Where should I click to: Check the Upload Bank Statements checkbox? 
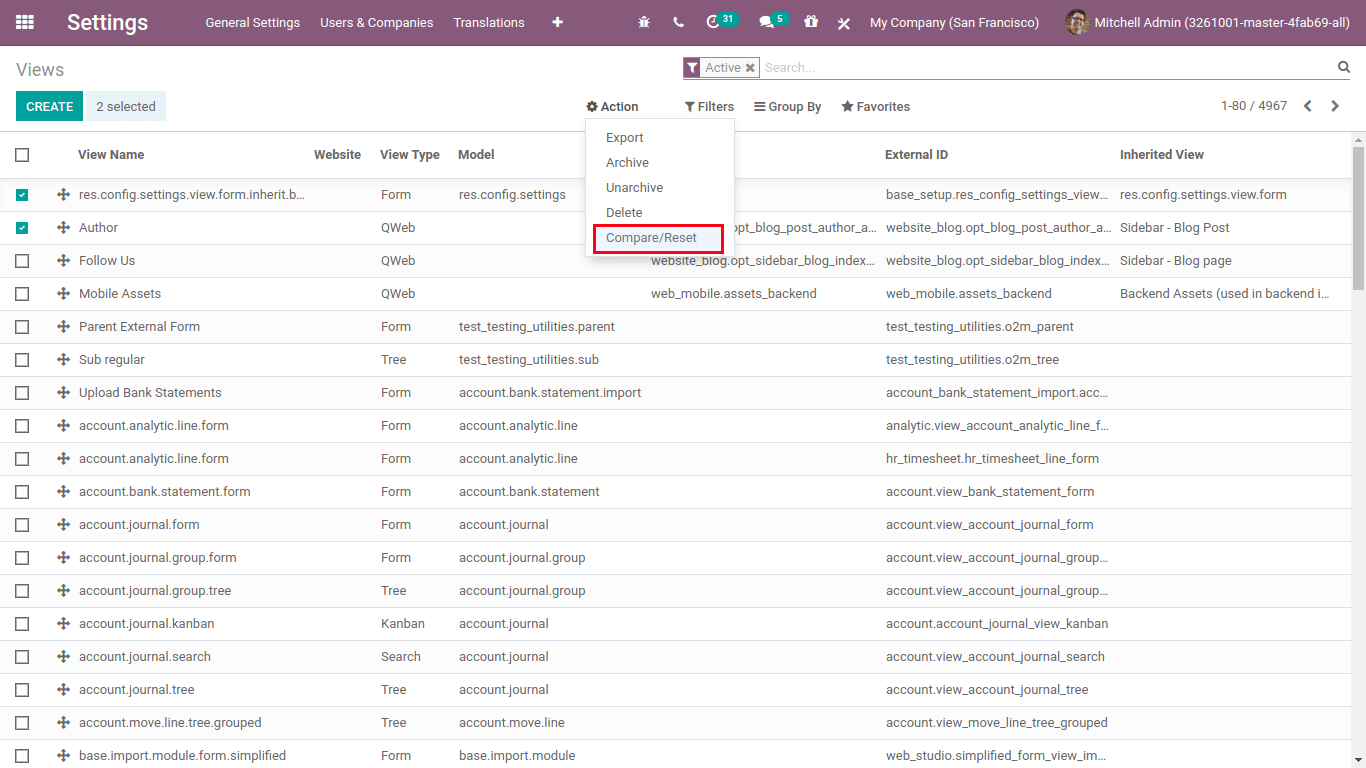(22, 393)
